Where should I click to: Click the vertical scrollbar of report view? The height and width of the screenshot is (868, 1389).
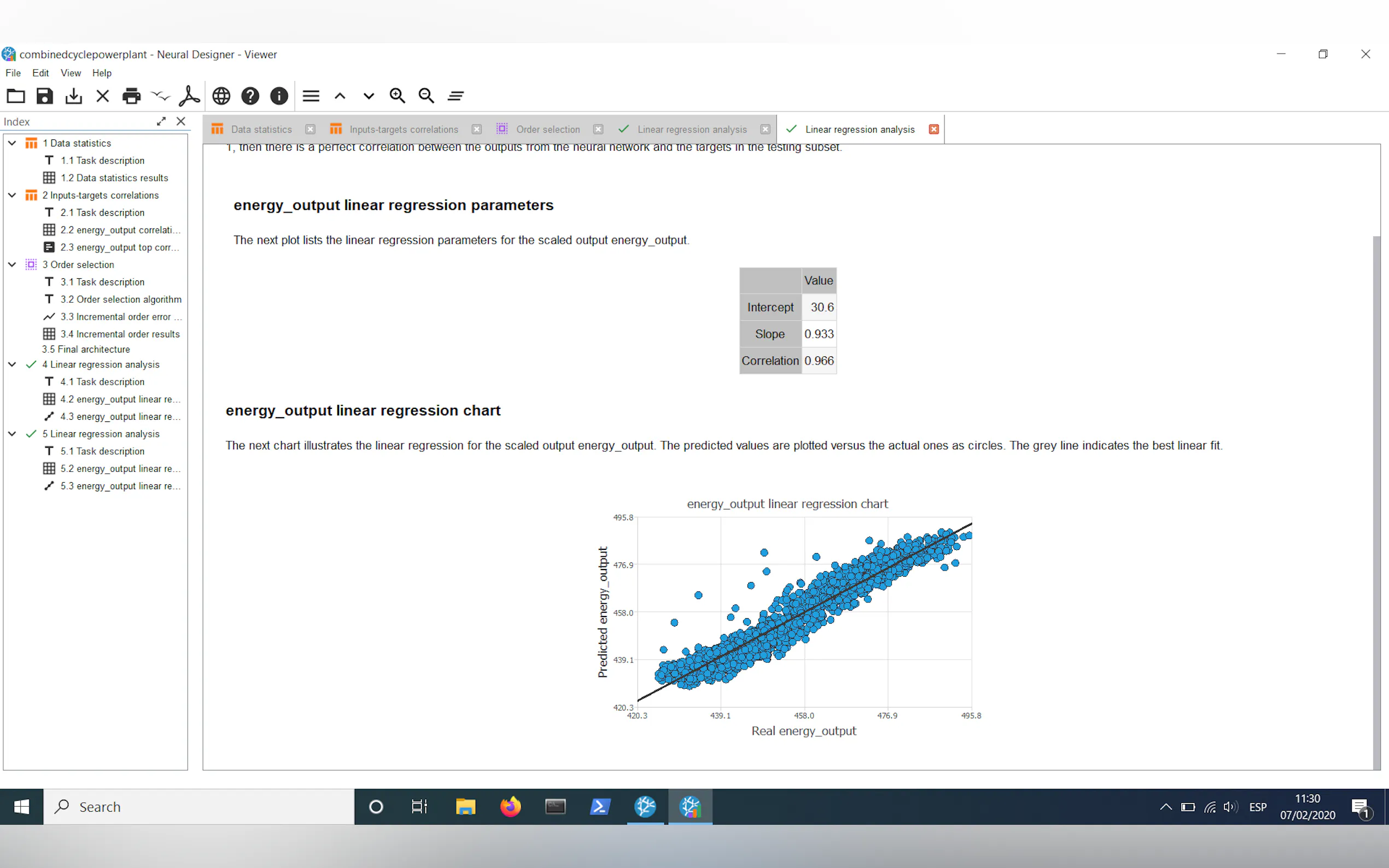point(1376,500)
